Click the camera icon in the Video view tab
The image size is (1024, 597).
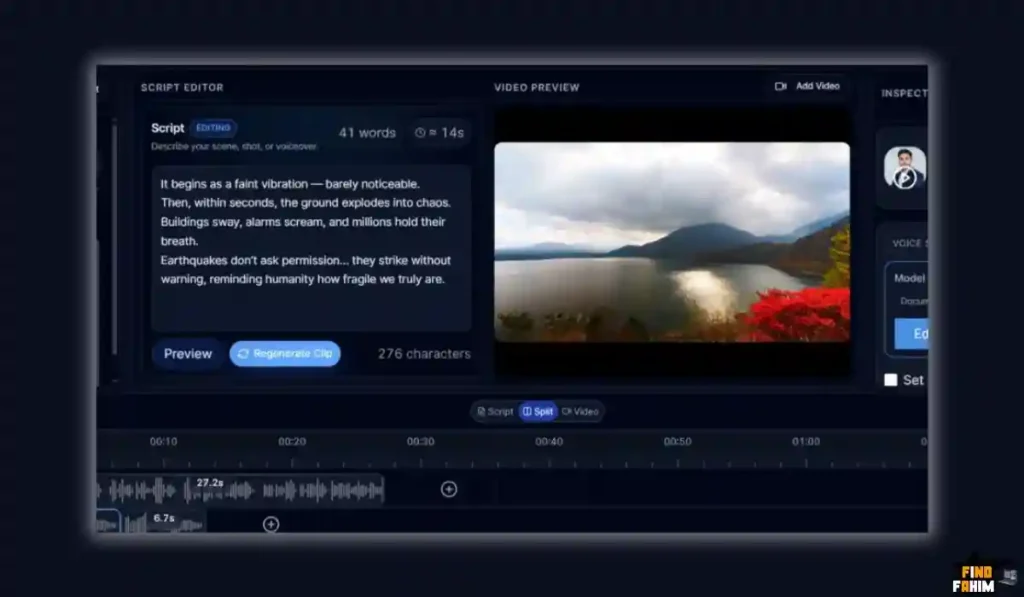point(567,412)
